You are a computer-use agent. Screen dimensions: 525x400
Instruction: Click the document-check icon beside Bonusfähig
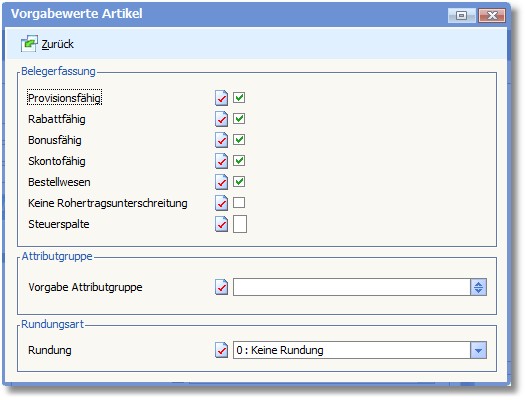point(221,140)
